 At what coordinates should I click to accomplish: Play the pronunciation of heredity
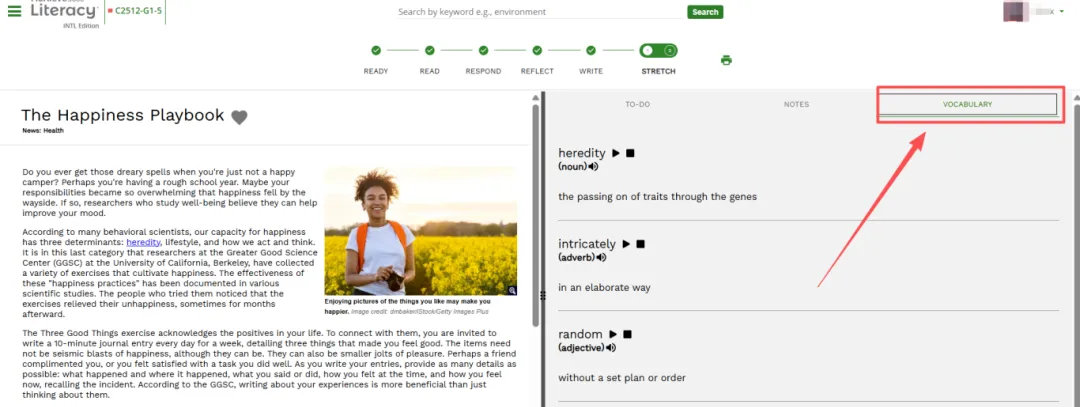pyautogui.click(x=616, y=153)
